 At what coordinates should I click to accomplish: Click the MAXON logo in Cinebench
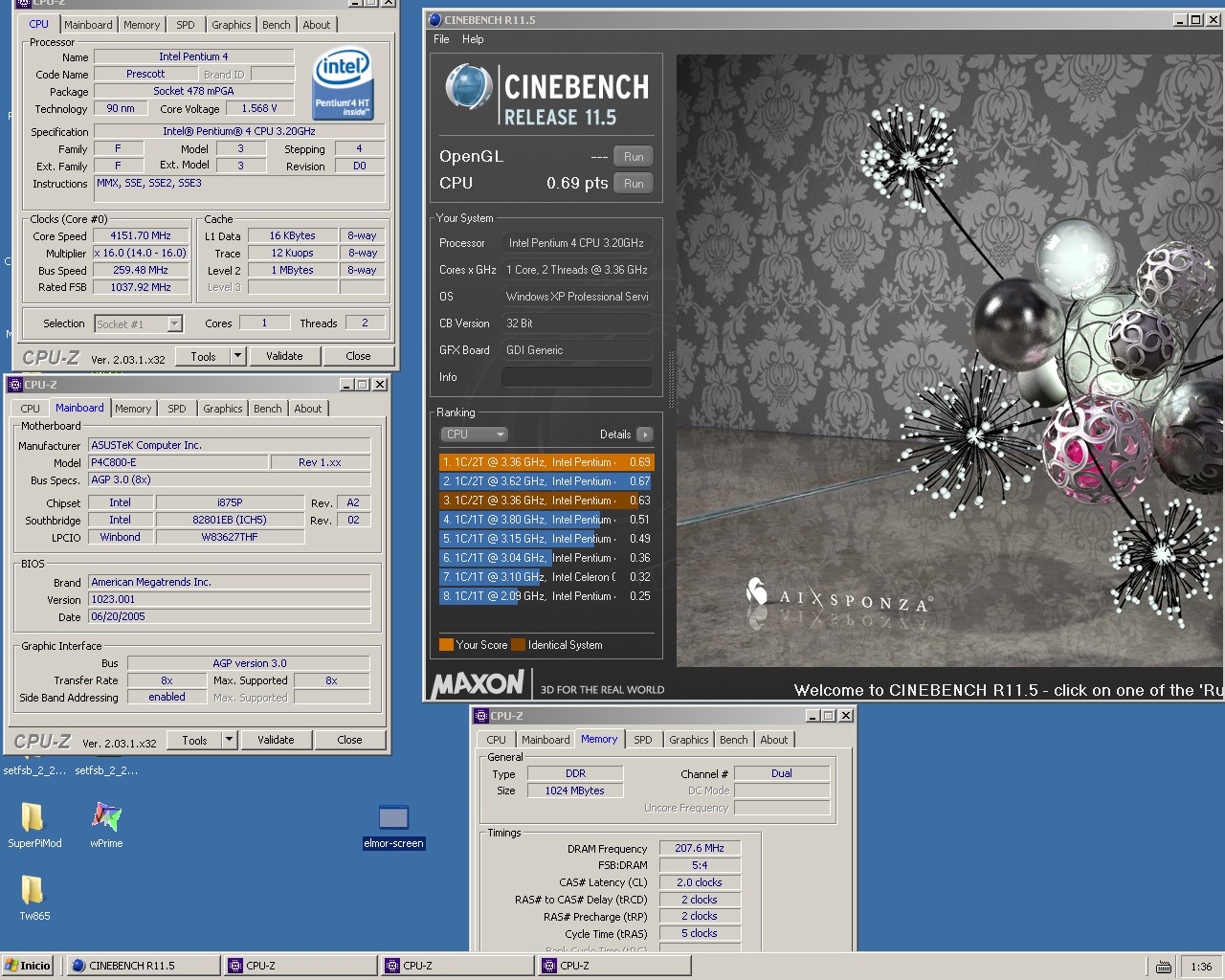click(478, 683)
